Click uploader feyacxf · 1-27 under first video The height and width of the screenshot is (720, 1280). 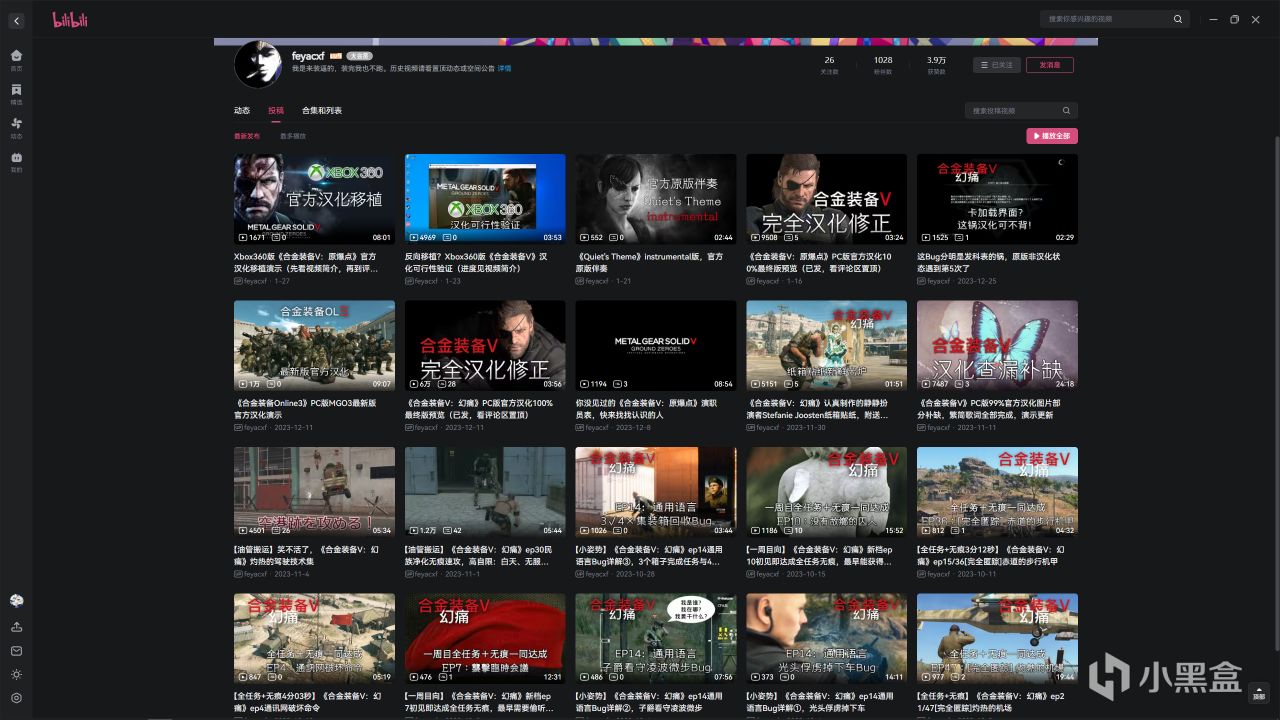point(261,281)
